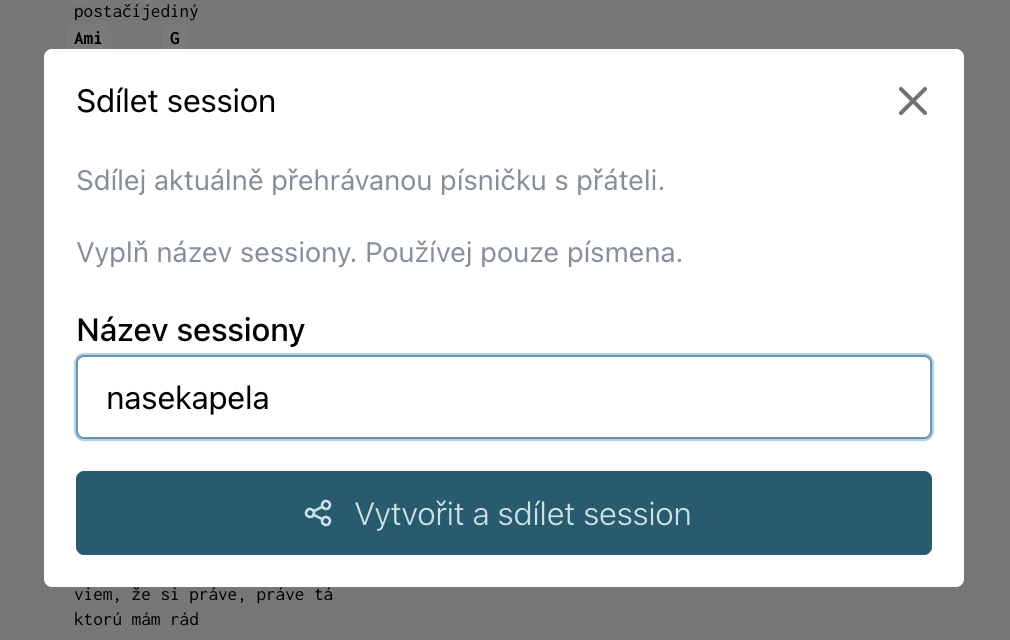Click Vytvořit a sdílet session button

click(504, 513)
